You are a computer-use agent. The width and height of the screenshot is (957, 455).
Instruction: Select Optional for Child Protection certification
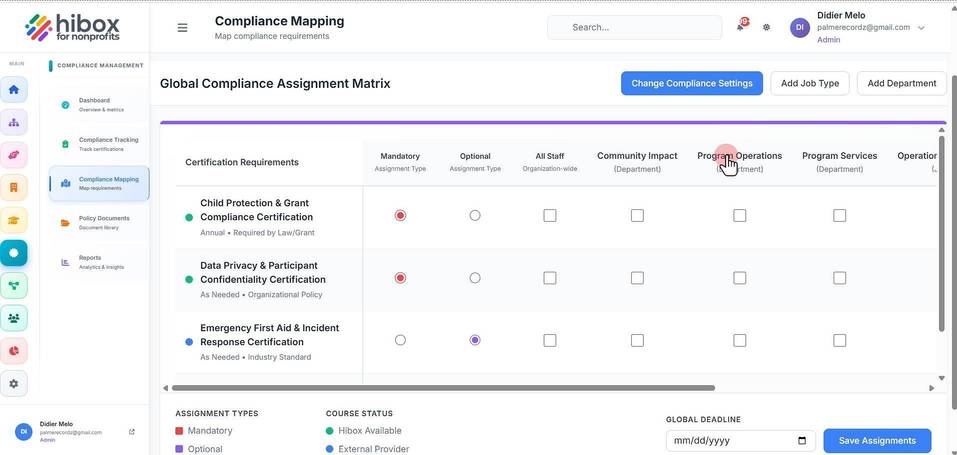pyautogui.click(x=475, y=216)
